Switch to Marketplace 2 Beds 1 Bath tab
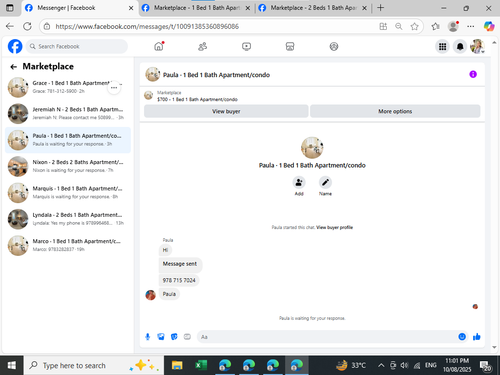 [x=313, y=8]
